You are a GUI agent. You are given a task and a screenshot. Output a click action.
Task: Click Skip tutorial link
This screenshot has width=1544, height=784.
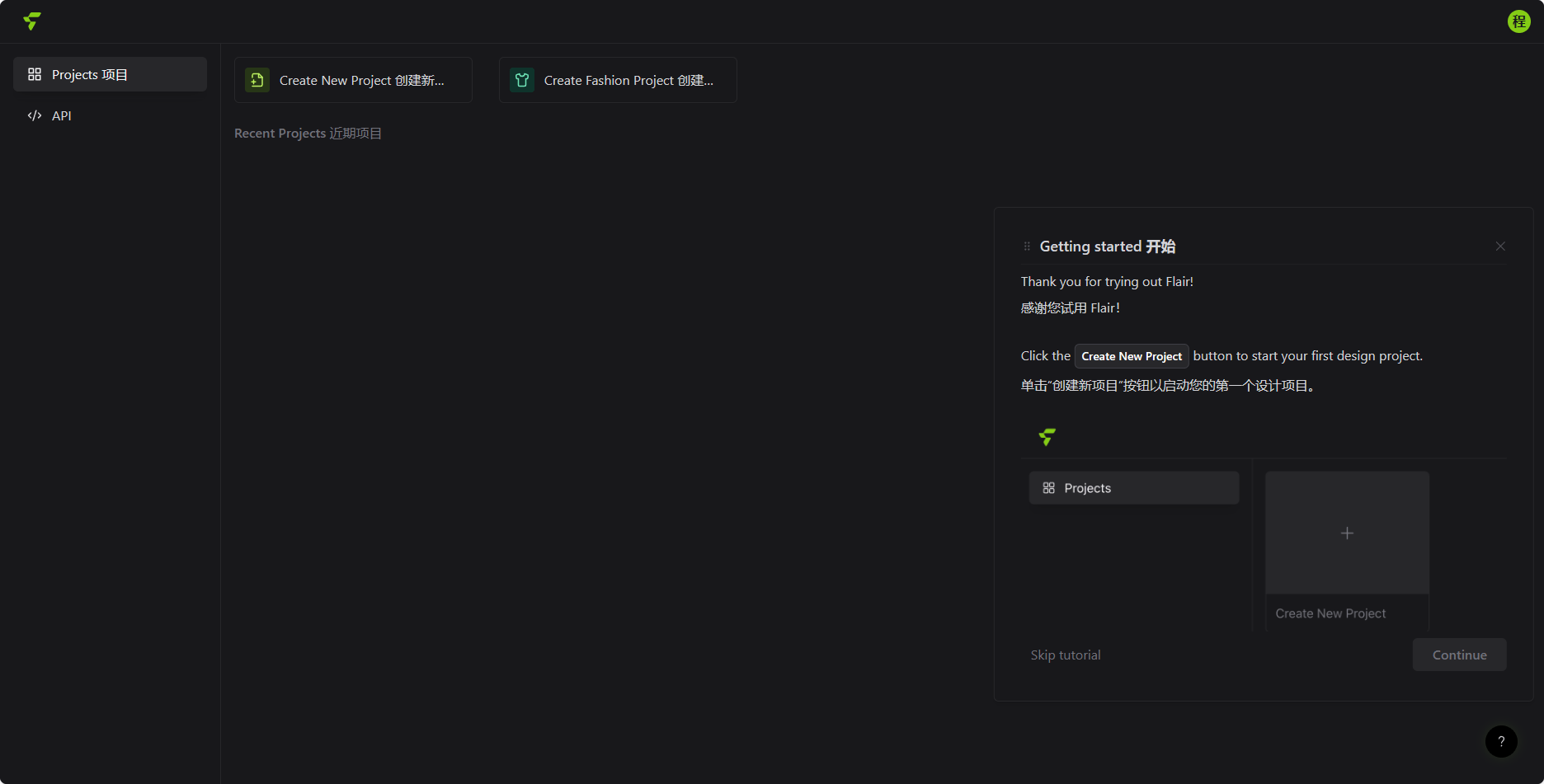[1065, 655]
